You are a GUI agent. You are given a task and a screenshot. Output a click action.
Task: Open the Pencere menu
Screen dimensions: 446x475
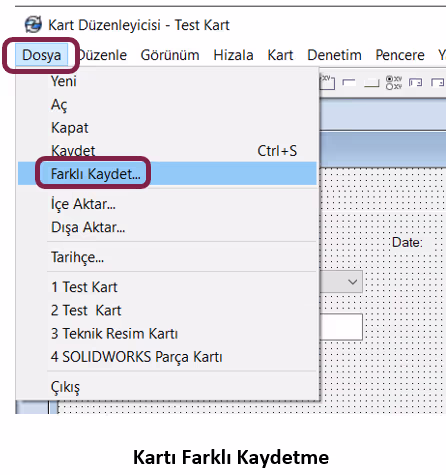tap(400, 55)
